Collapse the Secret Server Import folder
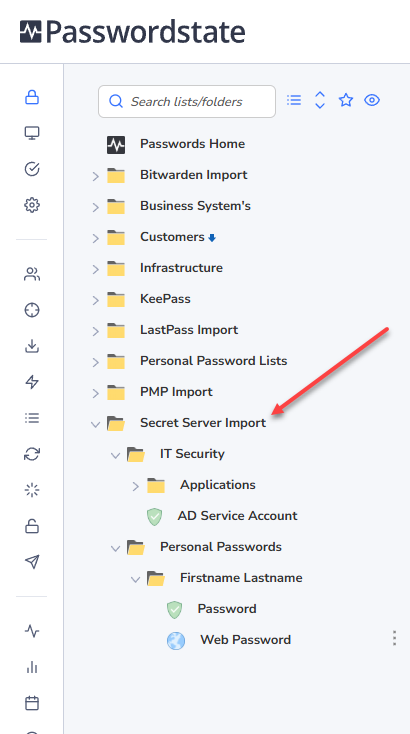 95,424
